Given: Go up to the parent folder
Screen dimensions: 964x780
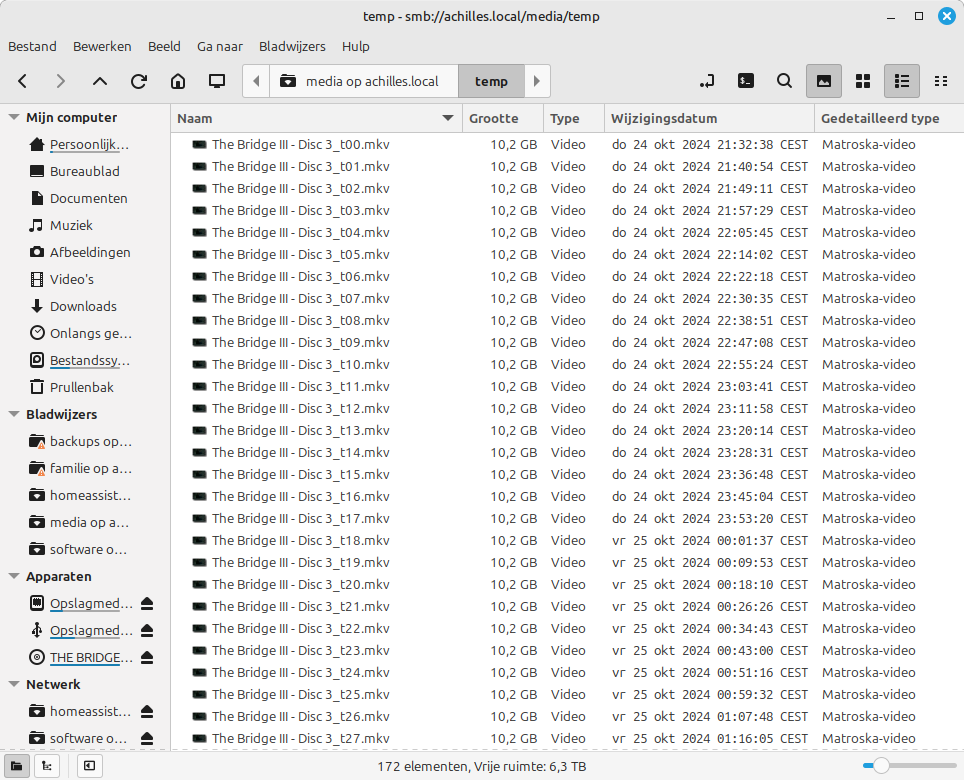Looking at the screenshot, I should pos(100,81).
